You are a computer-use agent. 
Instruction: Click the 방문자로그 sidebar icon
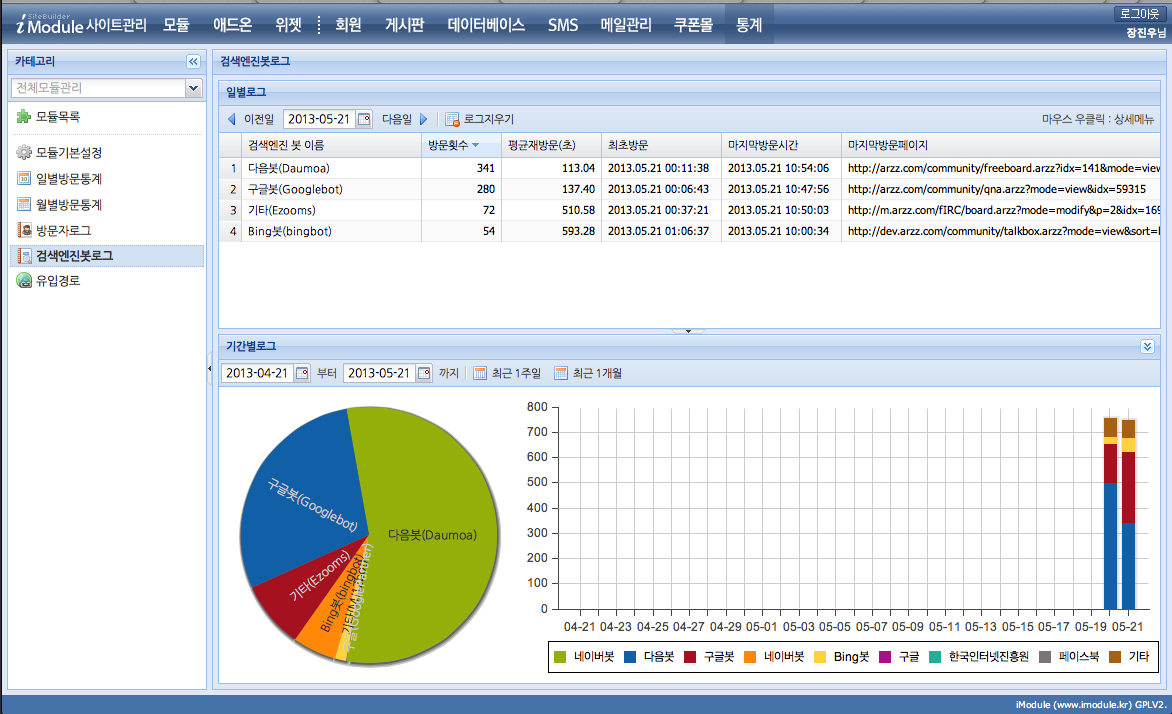coord(24,230)
